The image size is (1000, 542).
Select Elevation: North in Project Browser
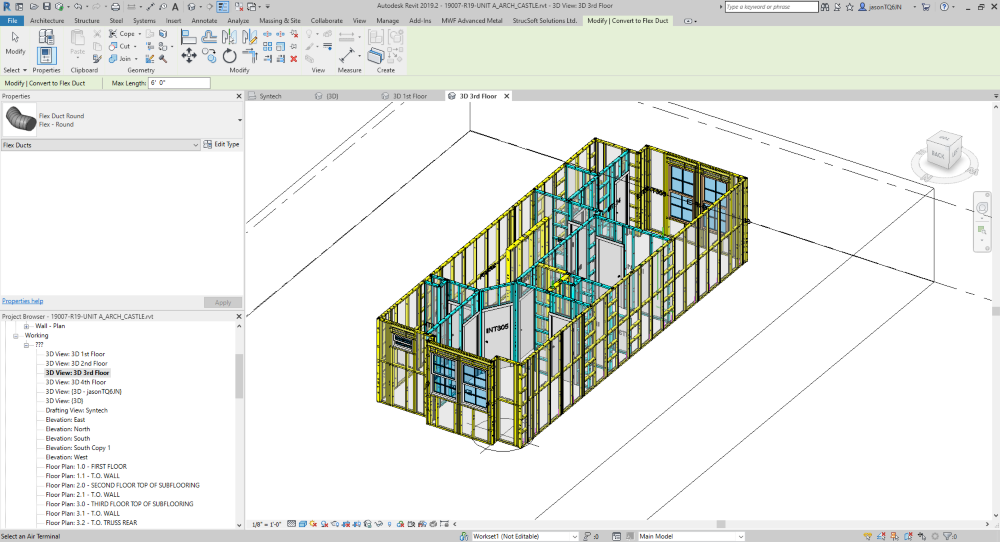pos(67,429)
